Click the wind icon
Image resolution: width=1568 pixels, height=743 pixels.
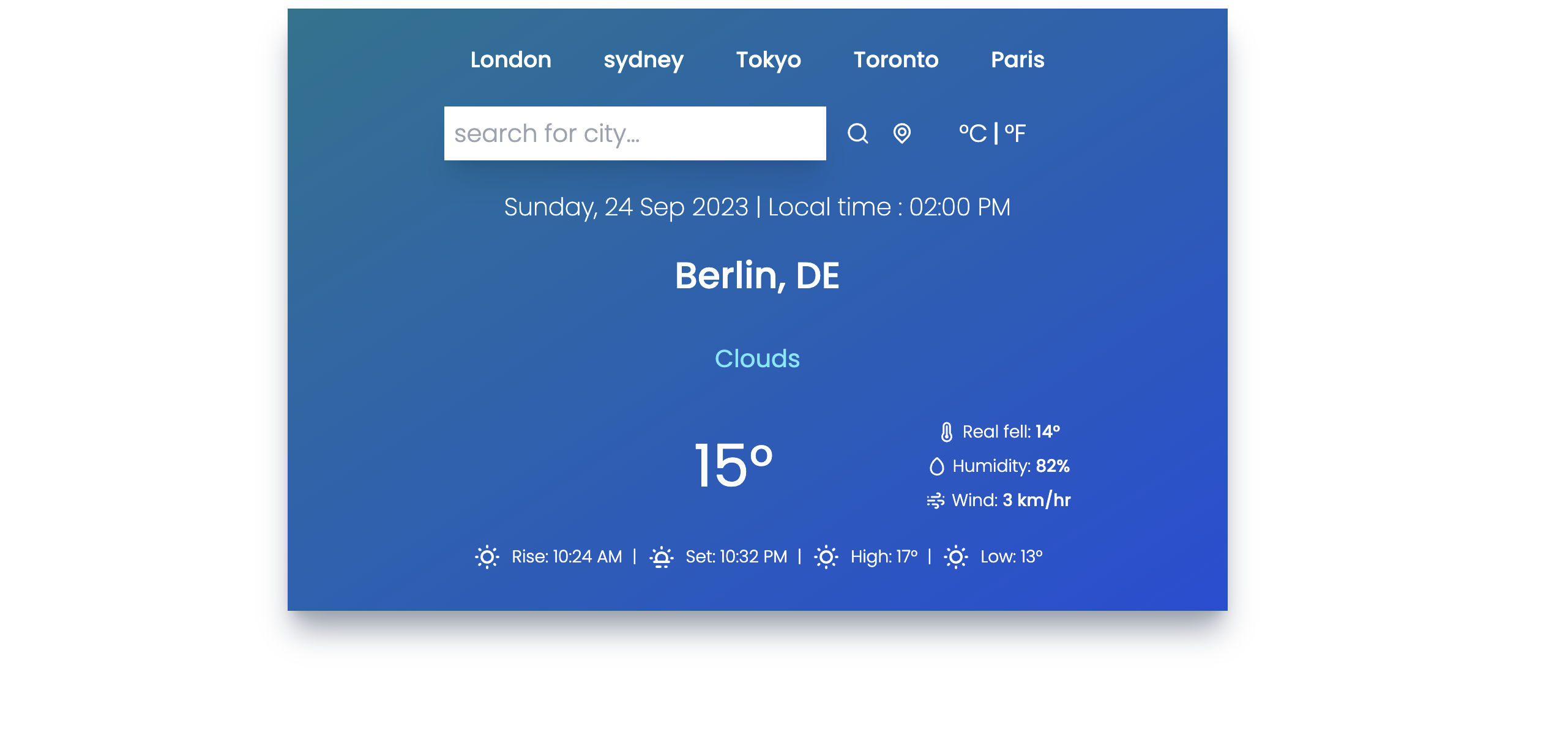click(x=935, y=501)
